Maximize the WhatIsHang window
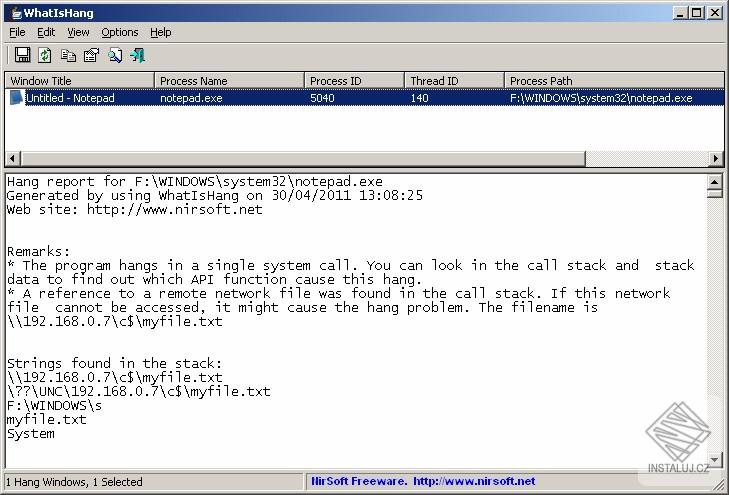The width and height of the screenshot is (729, 495). click(696, 13)
